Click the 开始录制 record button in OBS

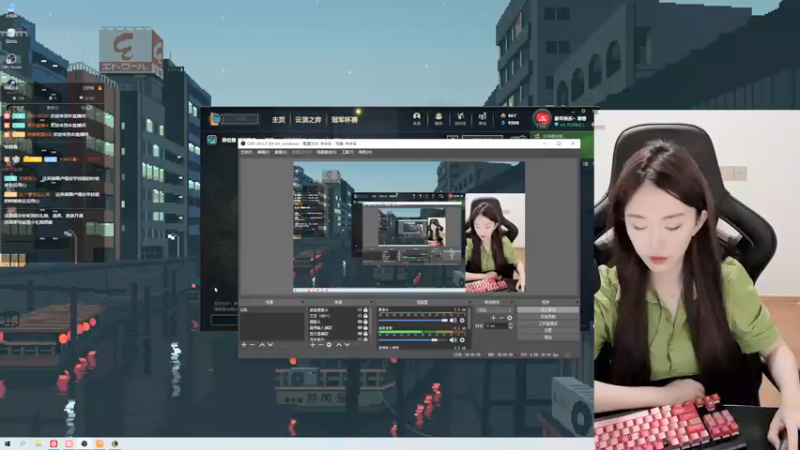click(x=548, y=317)
